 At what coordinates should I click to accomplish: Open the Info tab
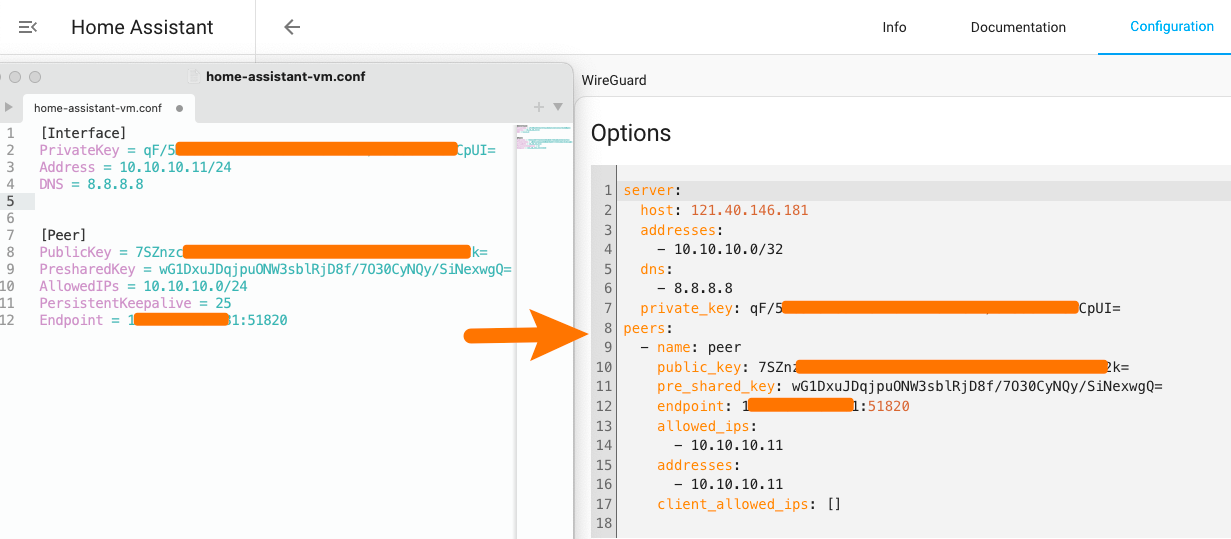click(894, 27)
